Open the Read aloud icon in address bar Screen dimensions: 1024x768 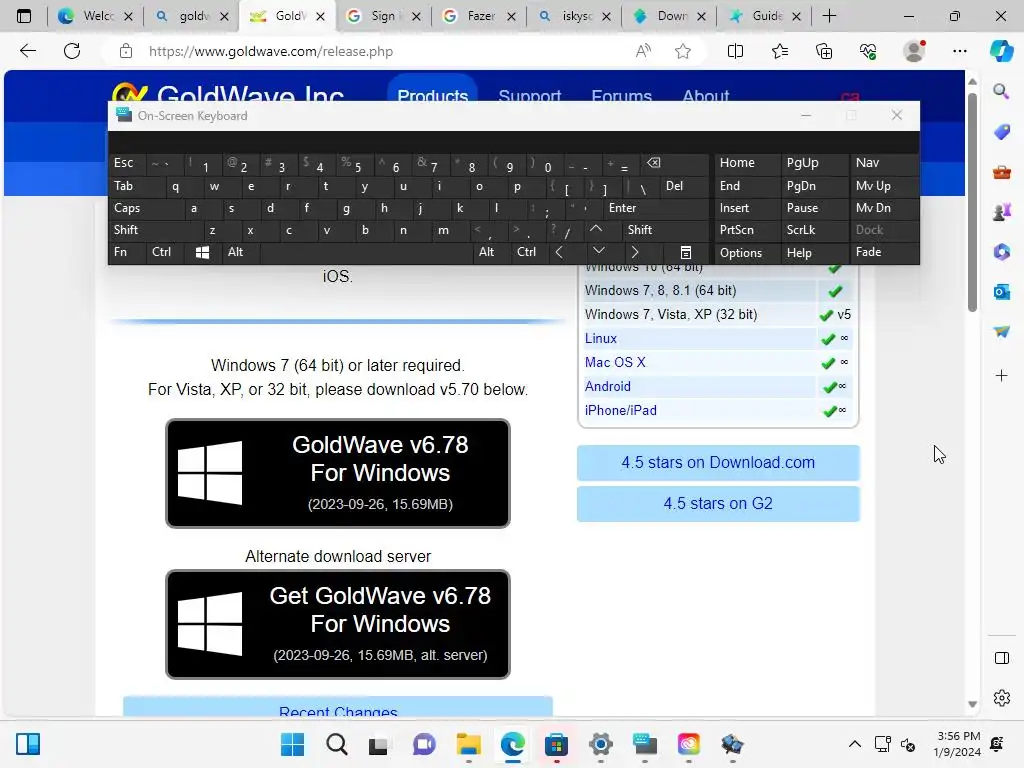[x=643, y=51]
